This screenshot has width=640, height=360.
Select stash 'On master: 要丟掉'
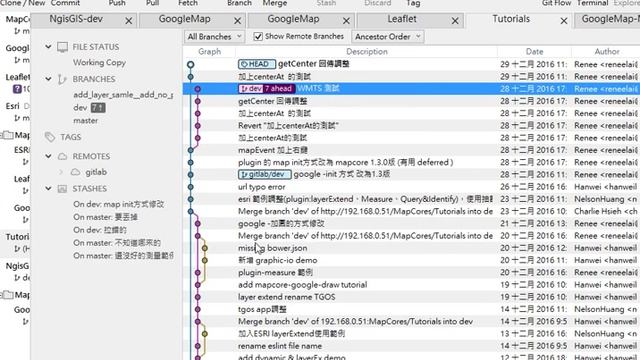point(105,217)
